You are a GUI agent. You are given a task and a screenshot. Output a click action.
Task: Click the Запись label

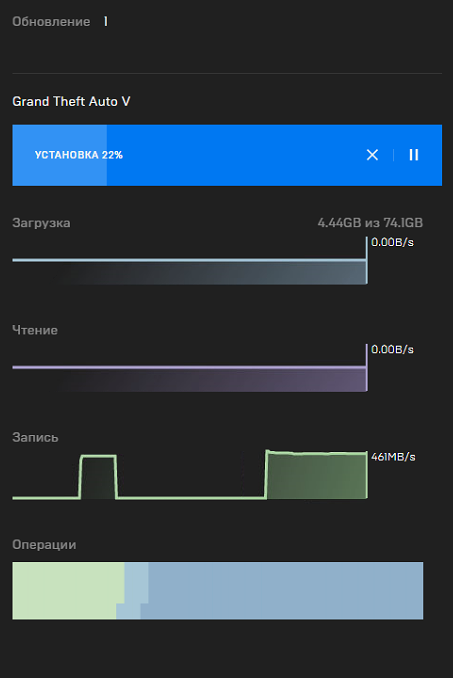coord(35,438)
